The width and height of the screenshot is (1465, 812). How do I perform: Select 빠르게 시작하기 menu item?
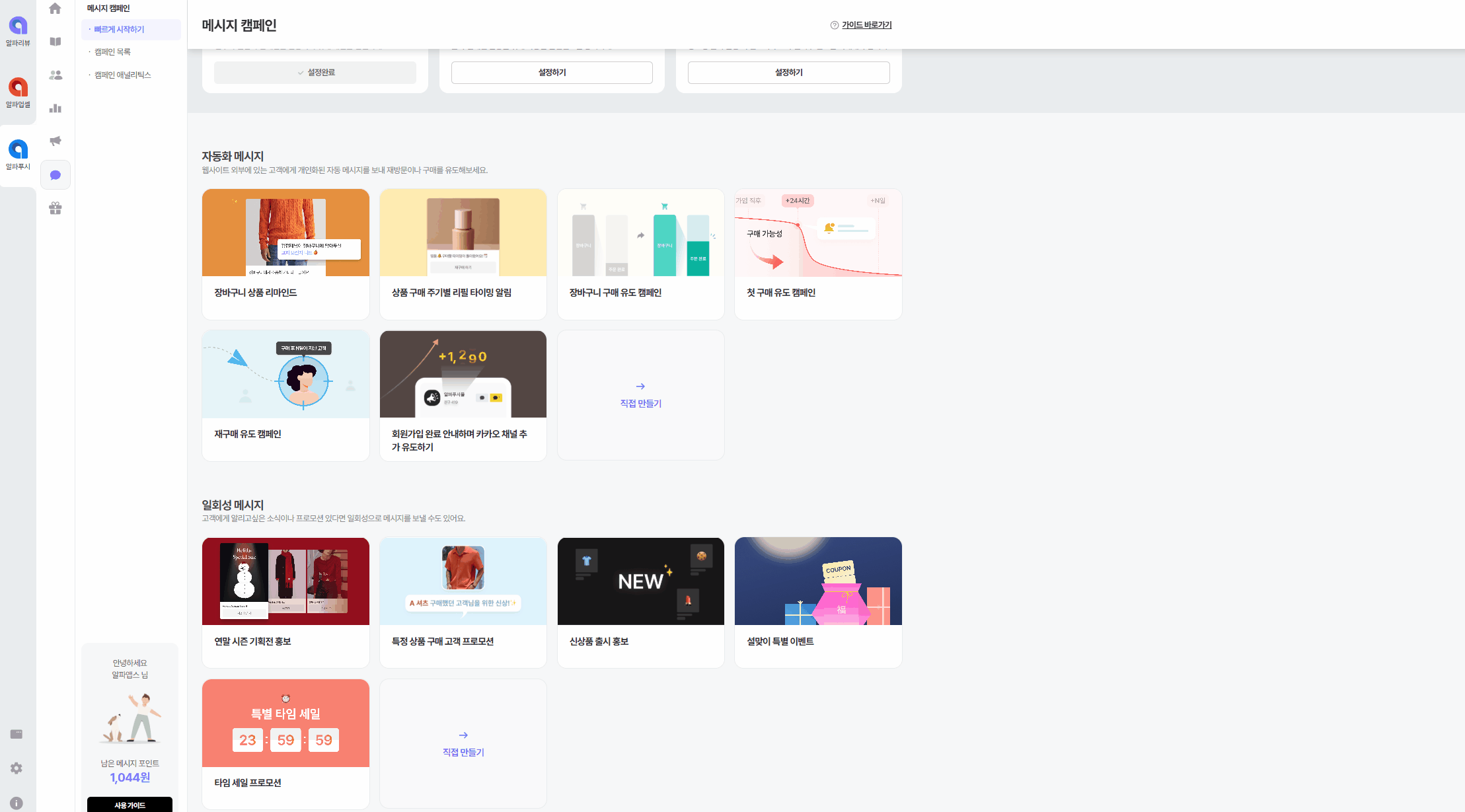tap(119, 30)
